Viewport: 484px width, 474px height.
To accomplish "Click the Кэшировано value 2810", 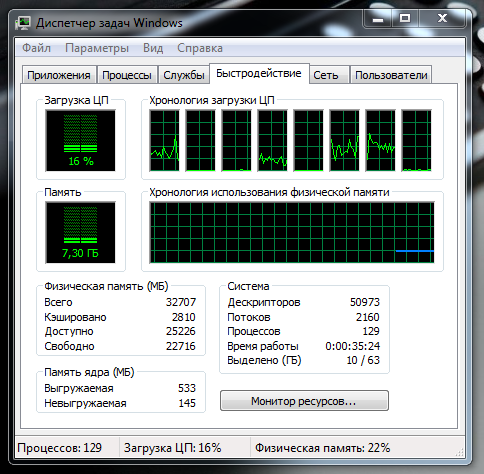I will pyautogui.click(x=184, y=317).
